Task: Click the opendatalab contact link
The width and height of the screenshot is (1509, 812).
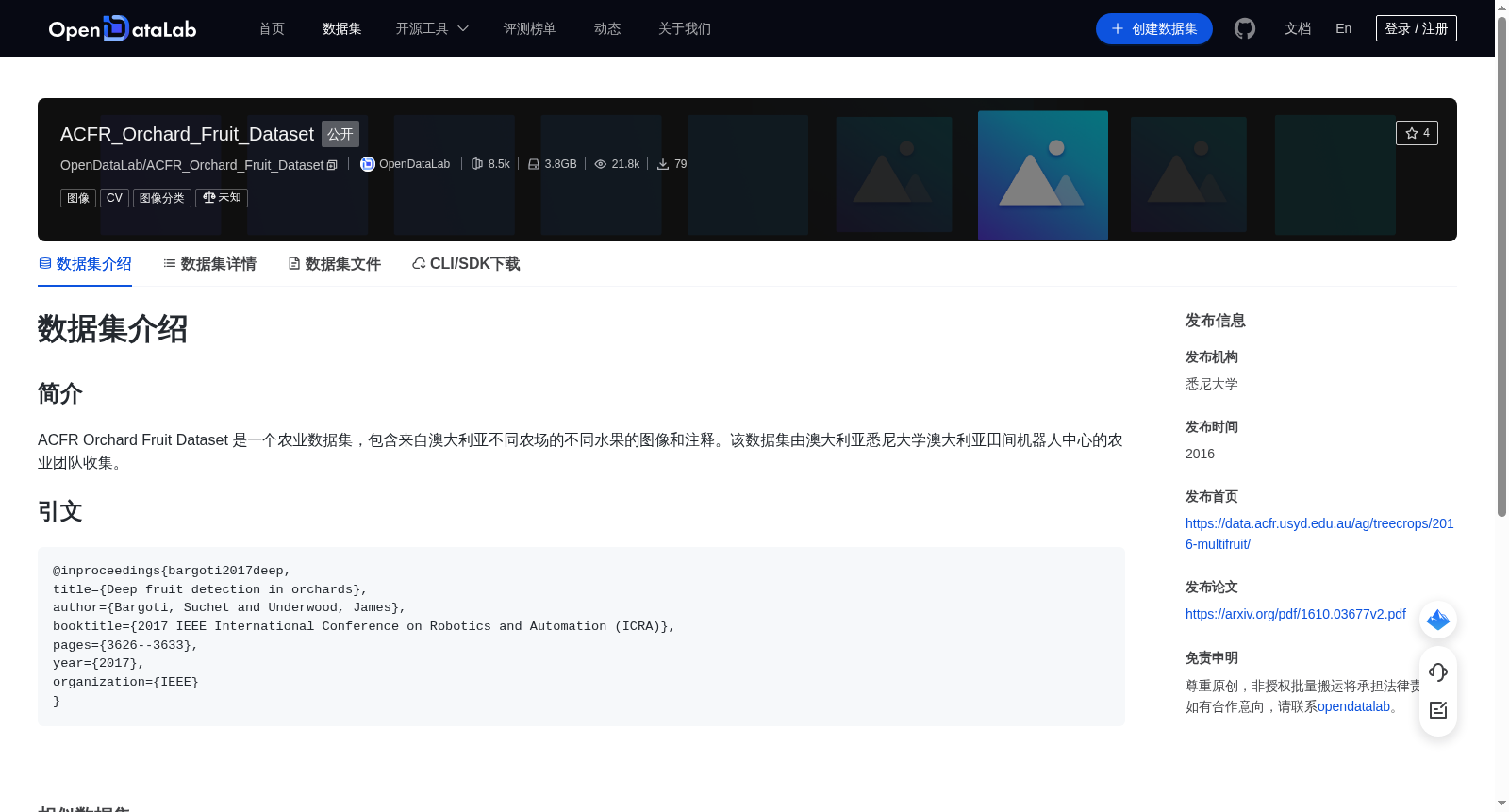Action: click(1353, 706)
